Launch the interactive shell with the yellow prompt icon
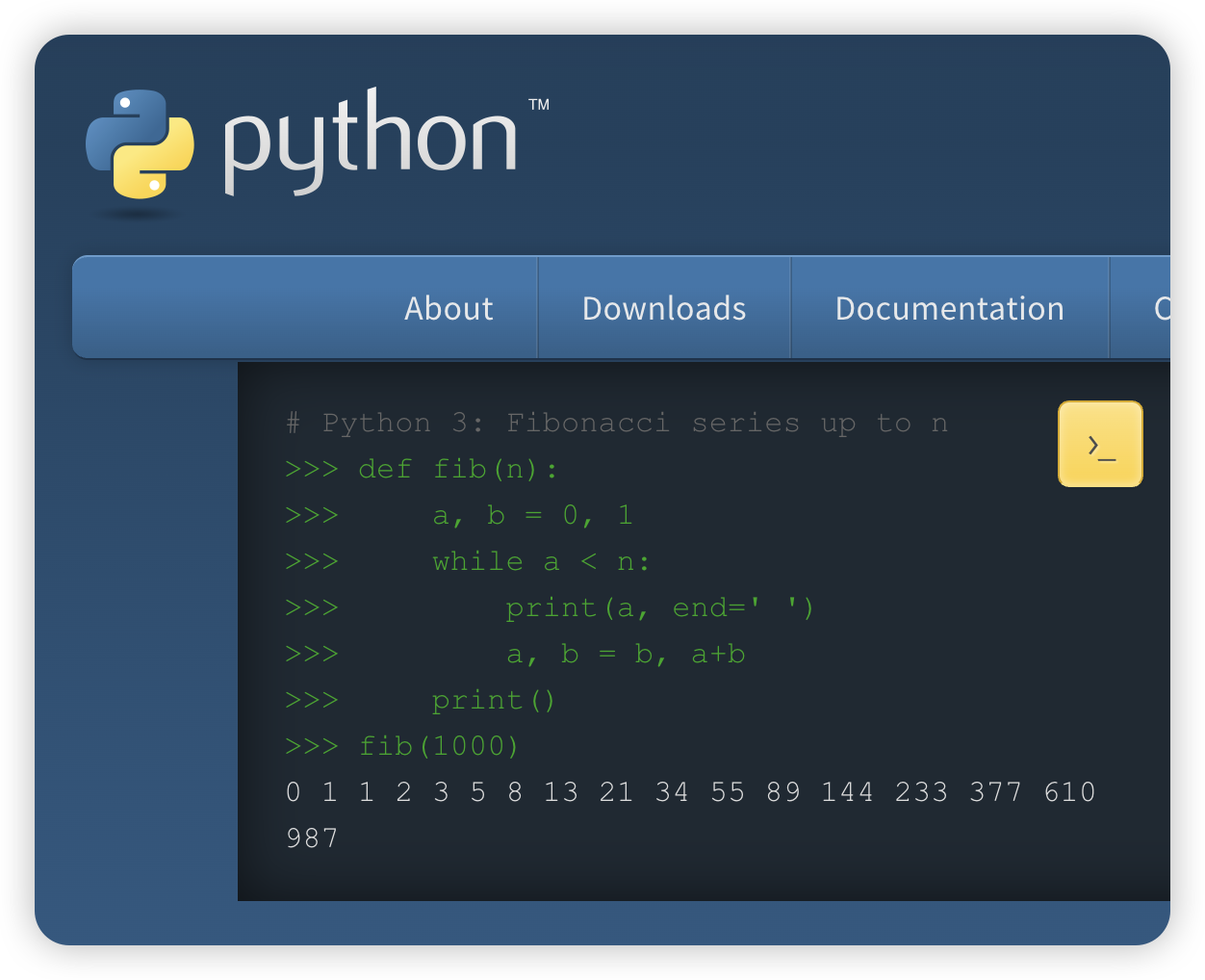Image resolution: width=1205 pixels, height=980 pixels. (x=1100, y=444)
